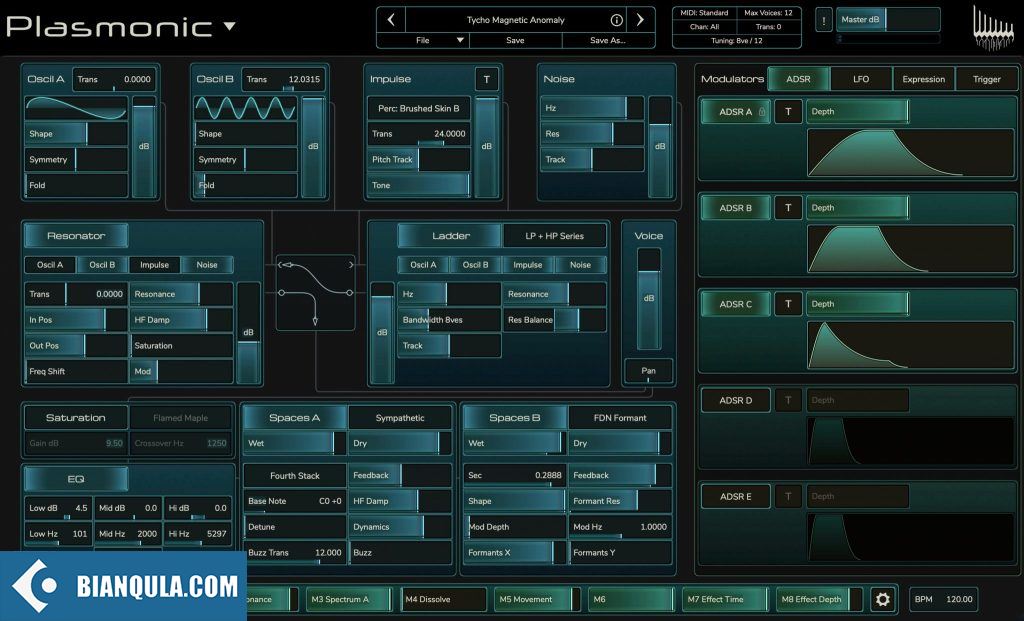Image resolution: width=1024 pixels, height=621 pixels.
Task: Click the exclamation panic button
Action: [x=824, y=20]
